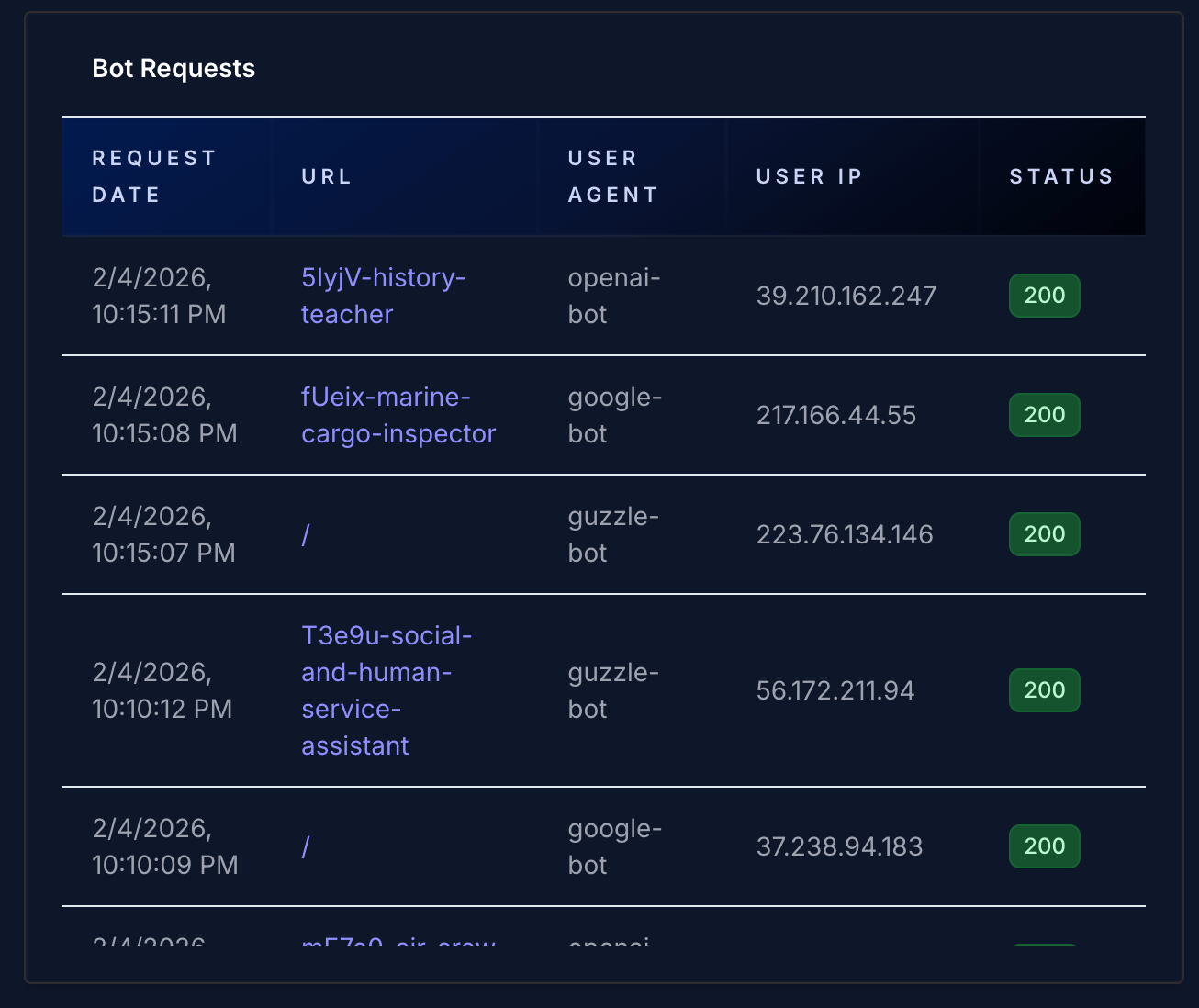Click the 200 status badge next to 217.166.44.55
Viewport: 1199px width, 1008px height.
[1044, 415]
